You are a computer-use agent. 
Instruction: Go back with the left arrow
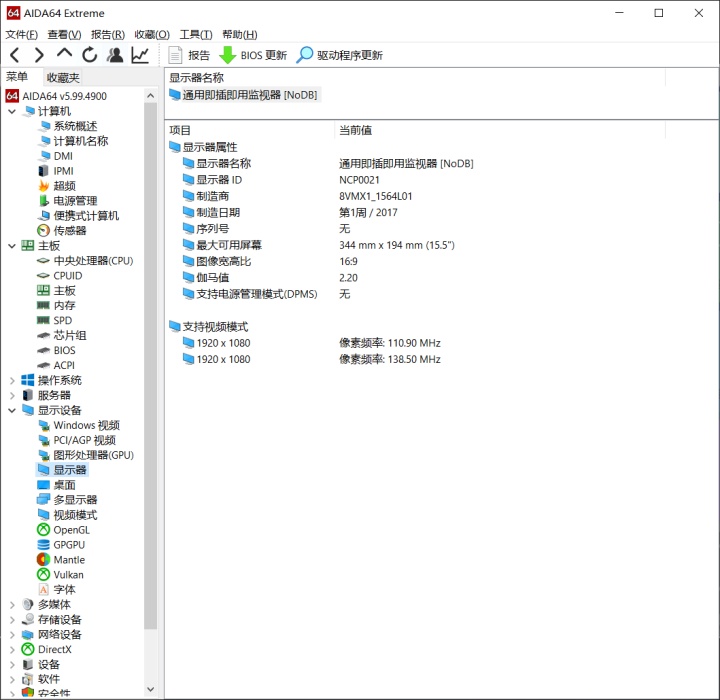[x=15, y=55]
